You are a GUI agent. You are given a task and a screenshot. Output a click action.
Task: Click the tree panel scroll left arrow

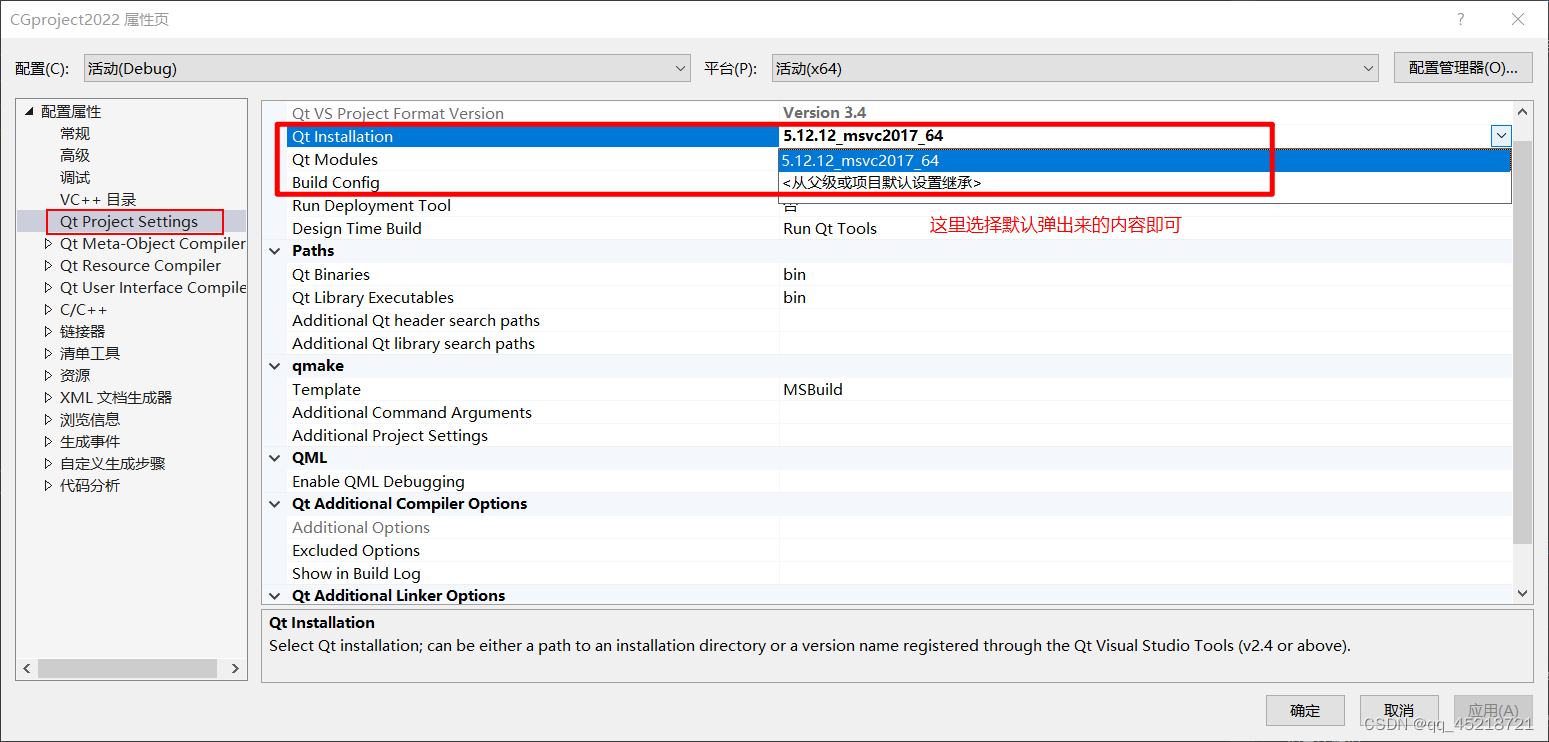click(27, 668)
